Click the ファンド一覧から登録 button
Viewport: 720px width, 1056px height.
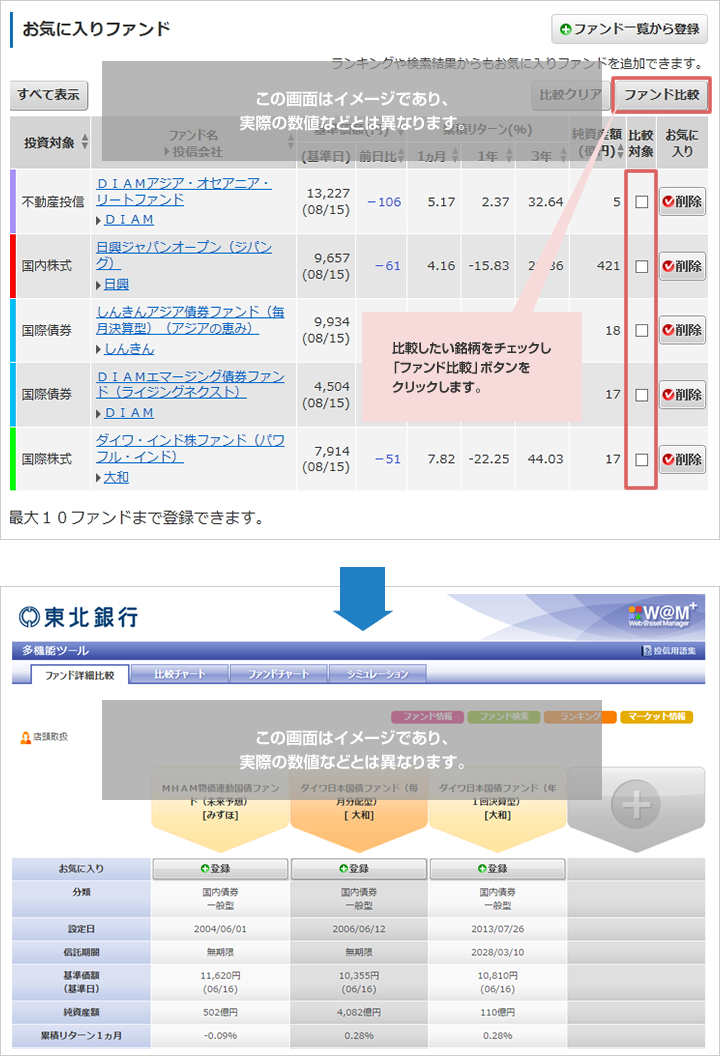[x=629, y=29]
